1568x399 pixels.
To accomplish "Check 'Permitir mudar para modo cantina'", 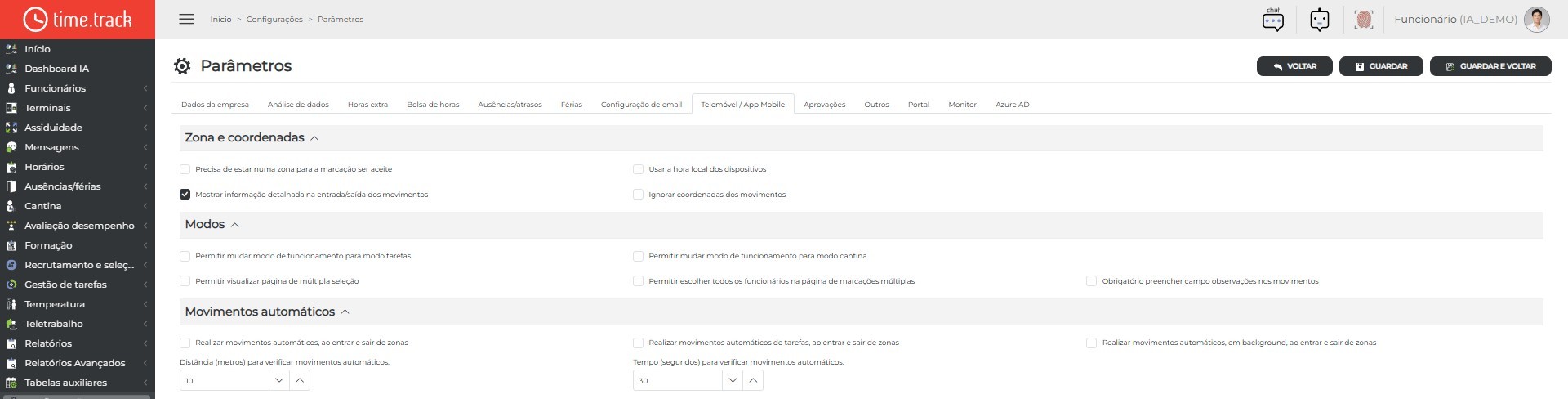I will (638, 256).
